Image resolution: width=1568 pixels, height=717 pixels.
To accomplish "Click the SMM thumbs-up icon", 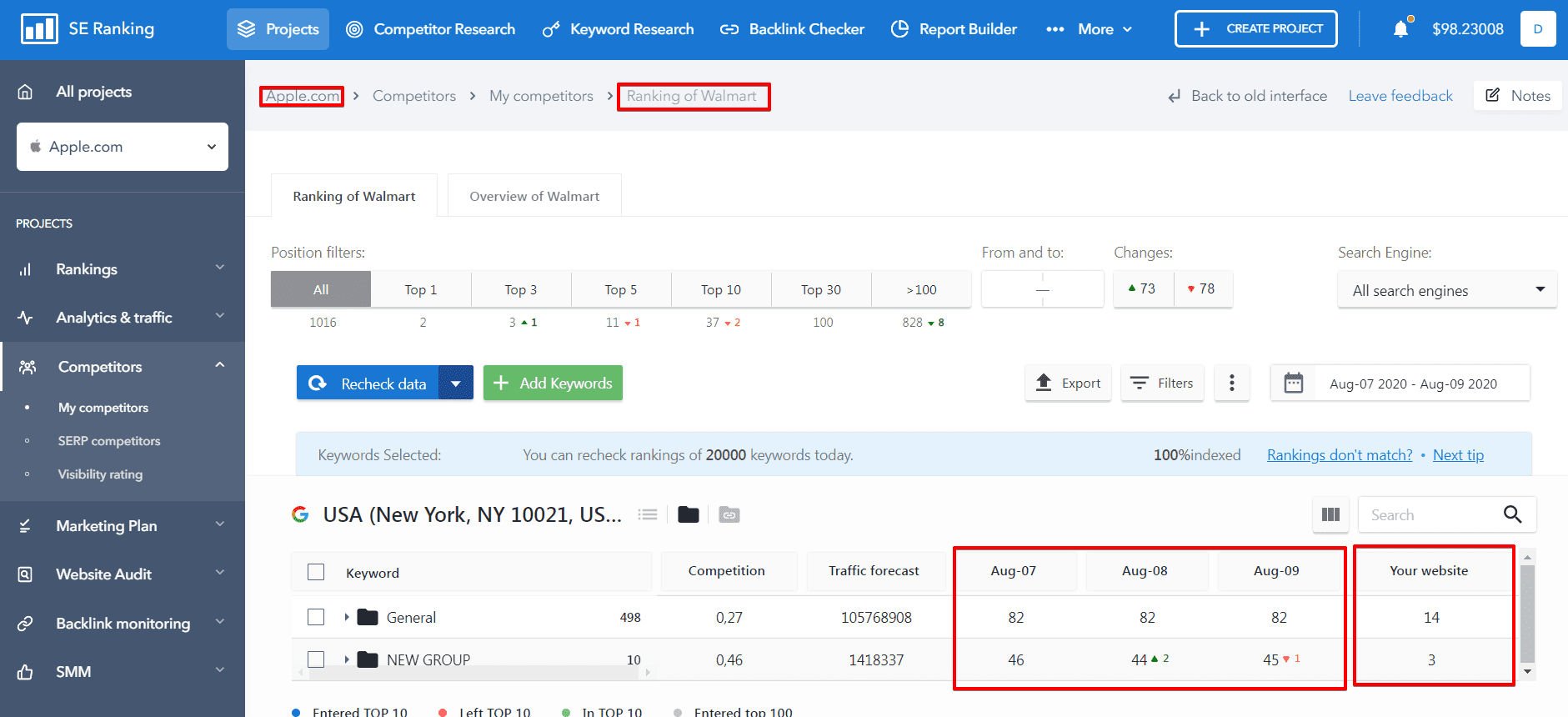I will 25,672.
